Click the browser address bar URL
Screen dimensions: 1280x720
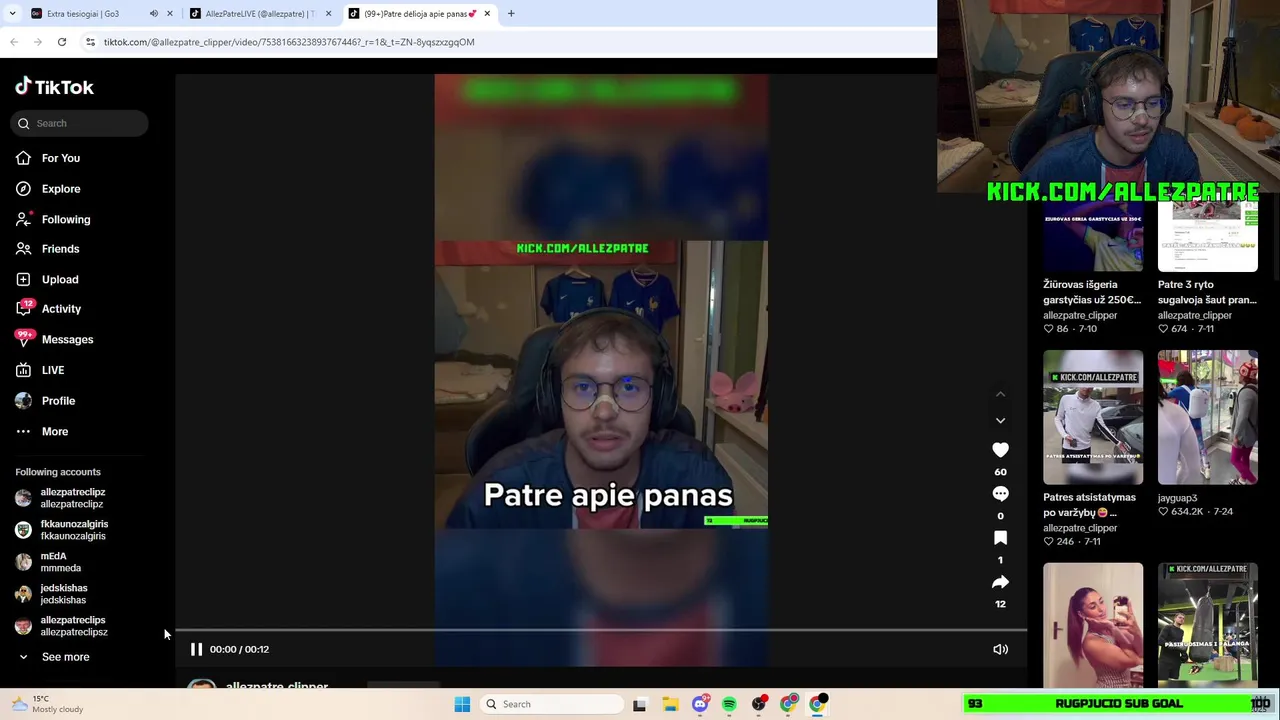pos(289,42)
